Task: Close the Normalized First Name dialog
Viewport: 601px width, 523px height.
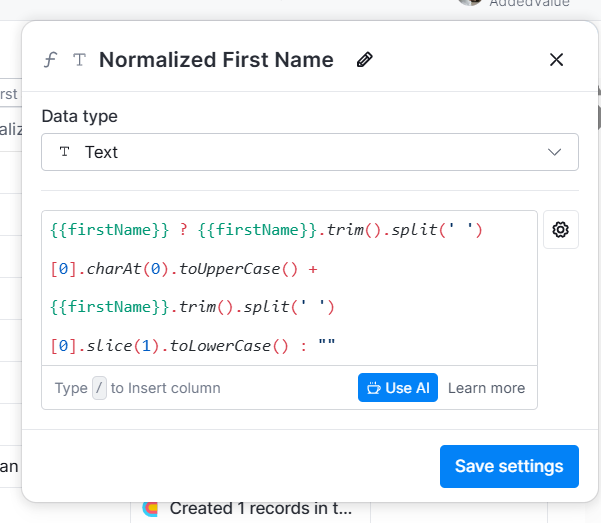Action: (557, 60)
